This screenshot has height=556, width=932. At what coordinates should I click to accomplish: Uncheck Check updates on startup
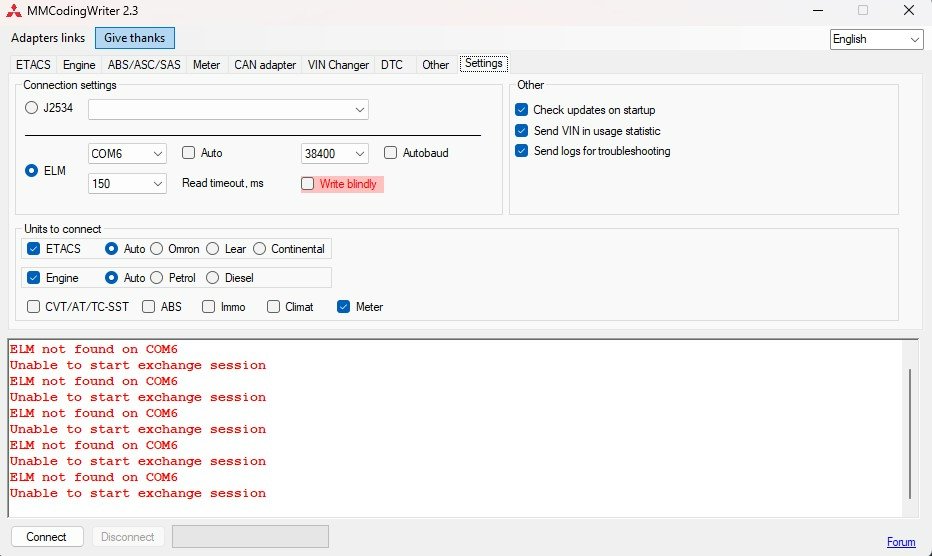(521, 110)
